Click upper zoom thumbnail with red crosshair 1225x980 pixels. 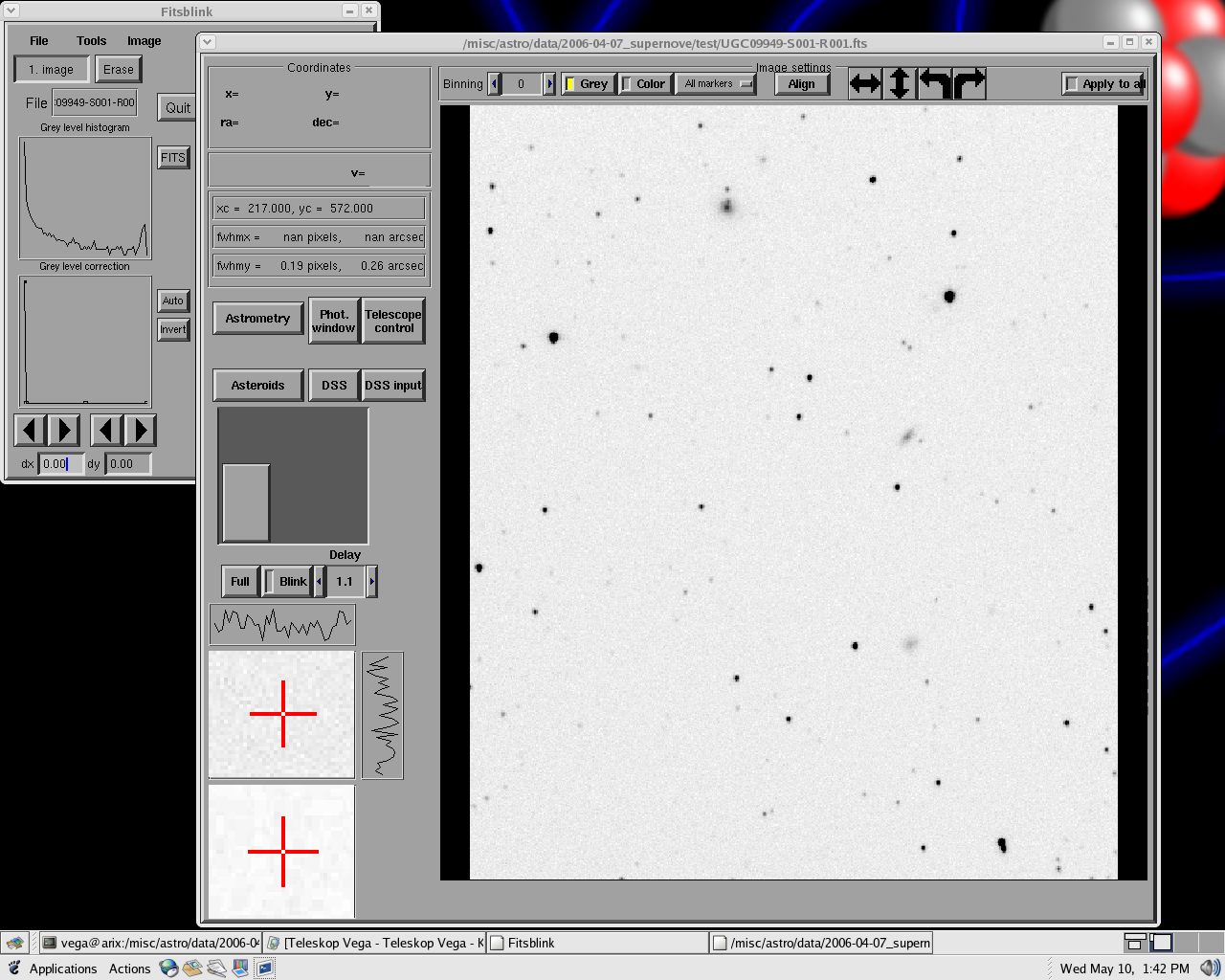tap(282, 714)
